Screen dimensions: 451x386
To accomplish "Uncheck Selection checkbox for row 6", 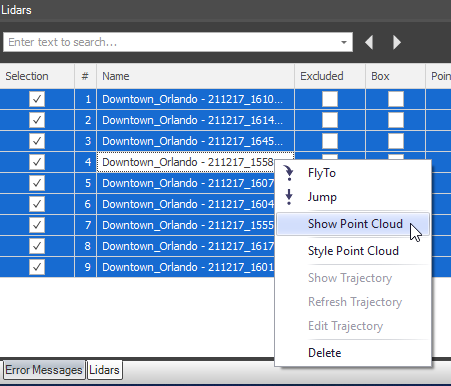I will [x=37, y=204].
